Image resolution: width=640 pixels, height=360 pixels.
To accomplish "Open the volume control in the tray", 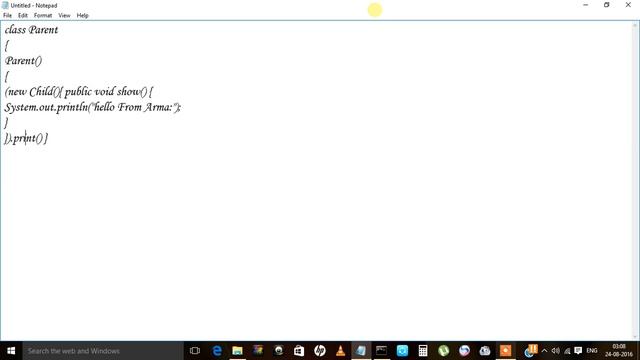I will coord(556,351).
